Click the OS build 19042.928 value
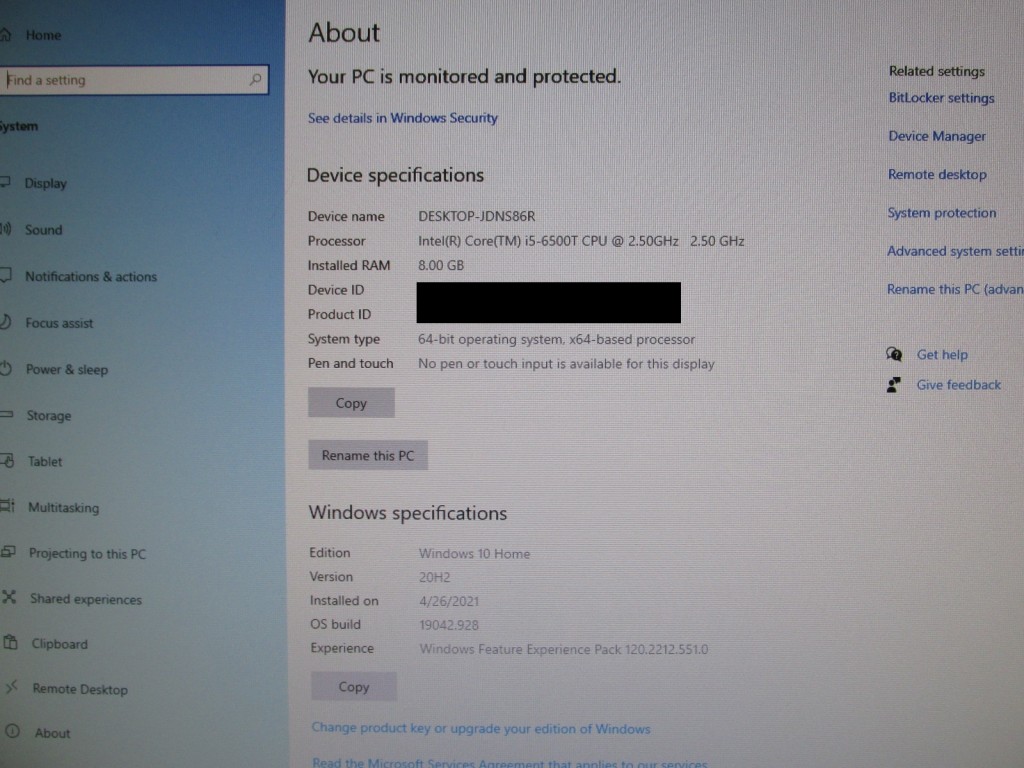The width and height of the screenshot is (1024, 768). point(449,625)
